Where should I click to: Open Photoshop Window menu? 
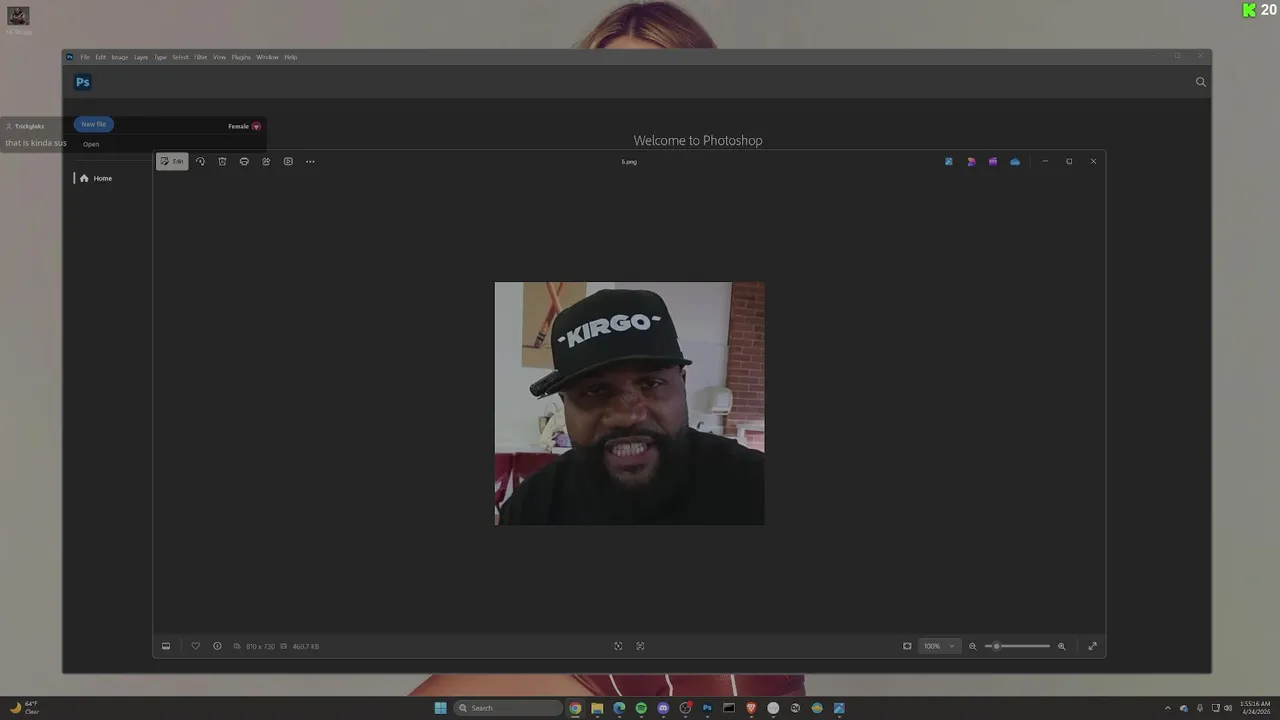pos(267,57)
